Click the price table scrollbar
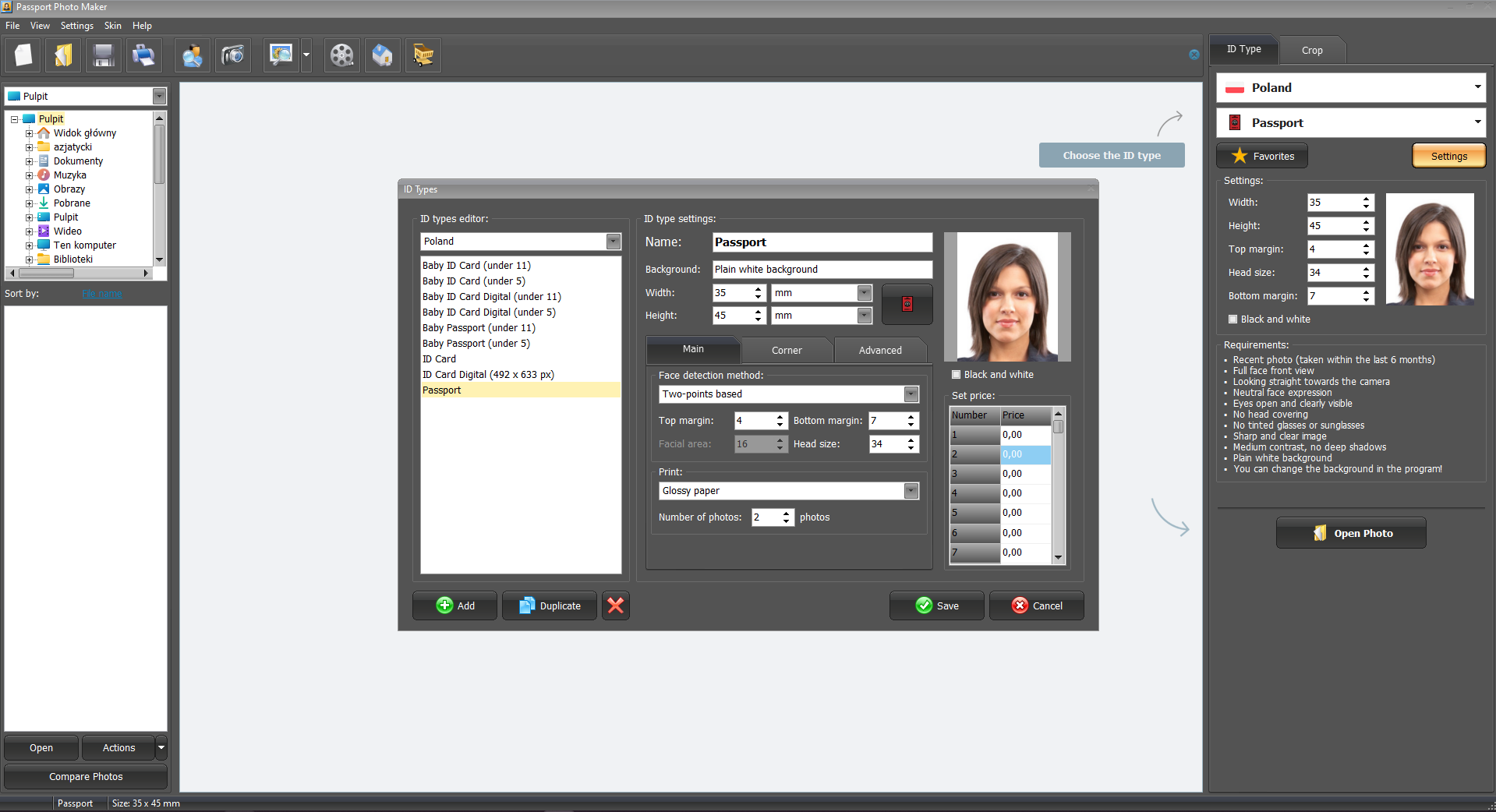The image size is (1496, 812). pos(1058,485)
